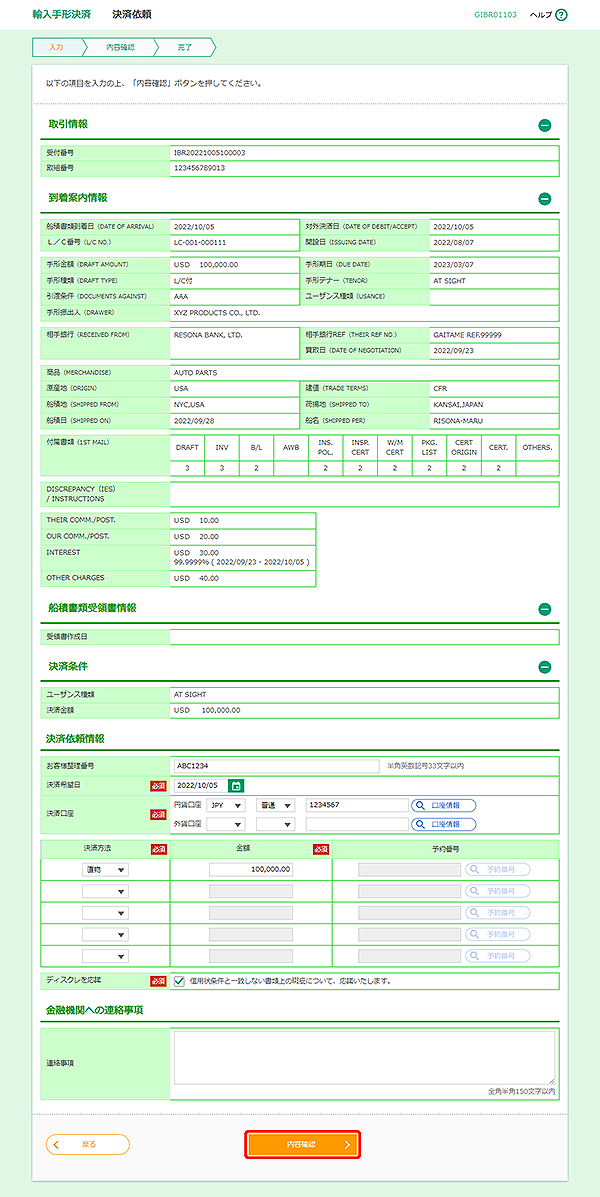This screenshot has width=600, height=1197.
Task: Select the 内容確認 step tab
Action: [x=120, y=47]
